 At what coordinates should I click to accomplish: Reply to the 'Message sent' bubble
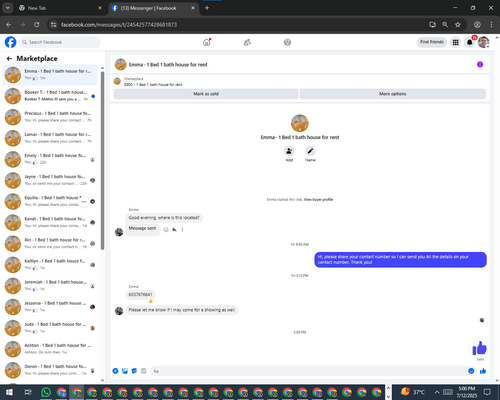coord(174,230)
